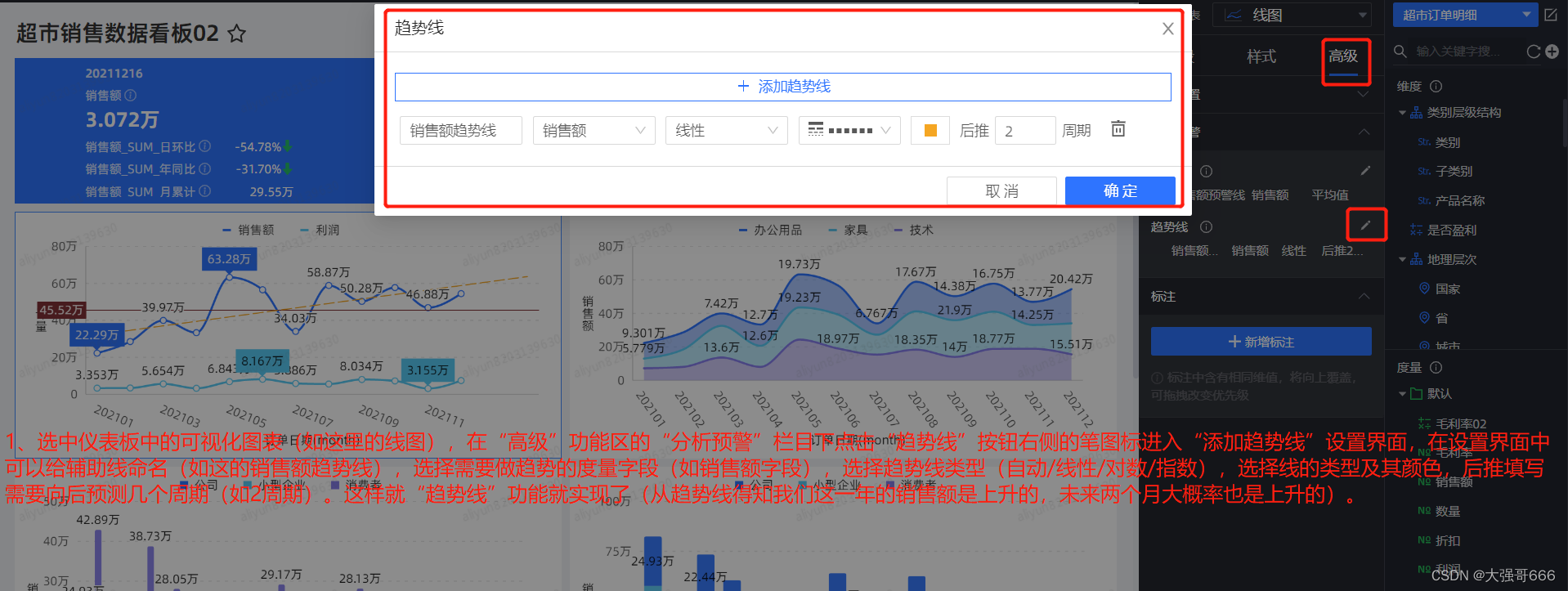Click the 新增标注 button
The height and width of the screenshot is (591, 1568).
[x=1261, y=342]
